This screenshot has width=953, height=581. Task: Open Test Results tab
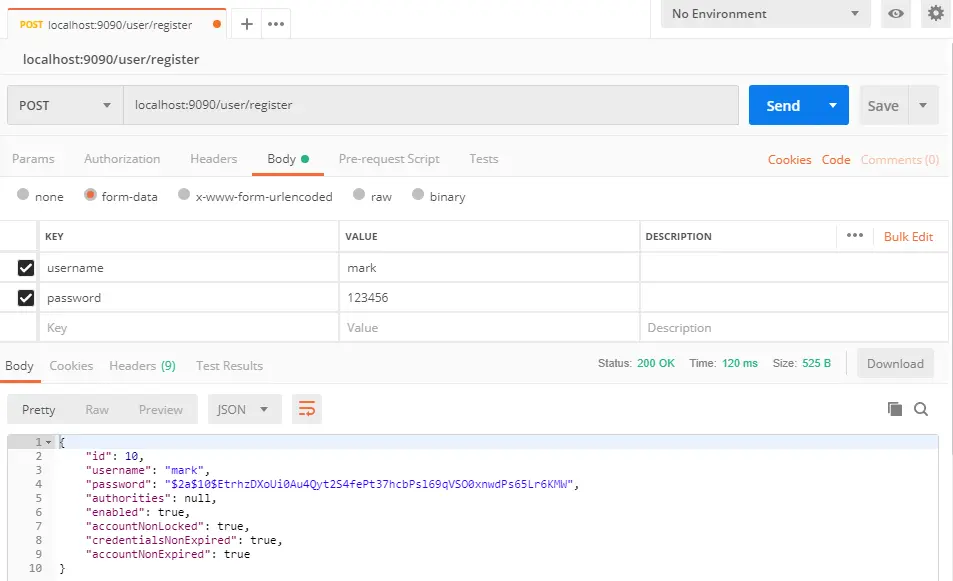point(229,366)
